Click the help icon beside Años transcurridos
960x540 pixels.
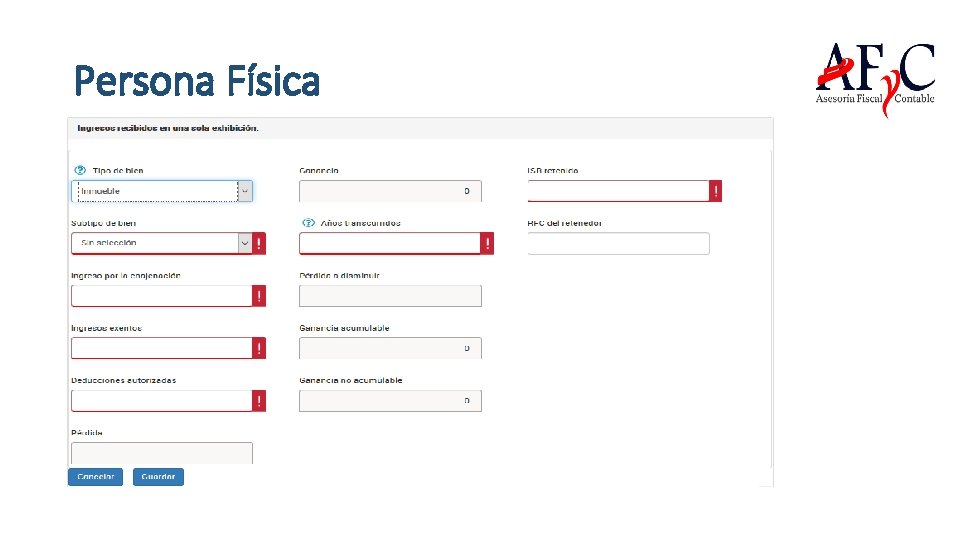[308, 223]
